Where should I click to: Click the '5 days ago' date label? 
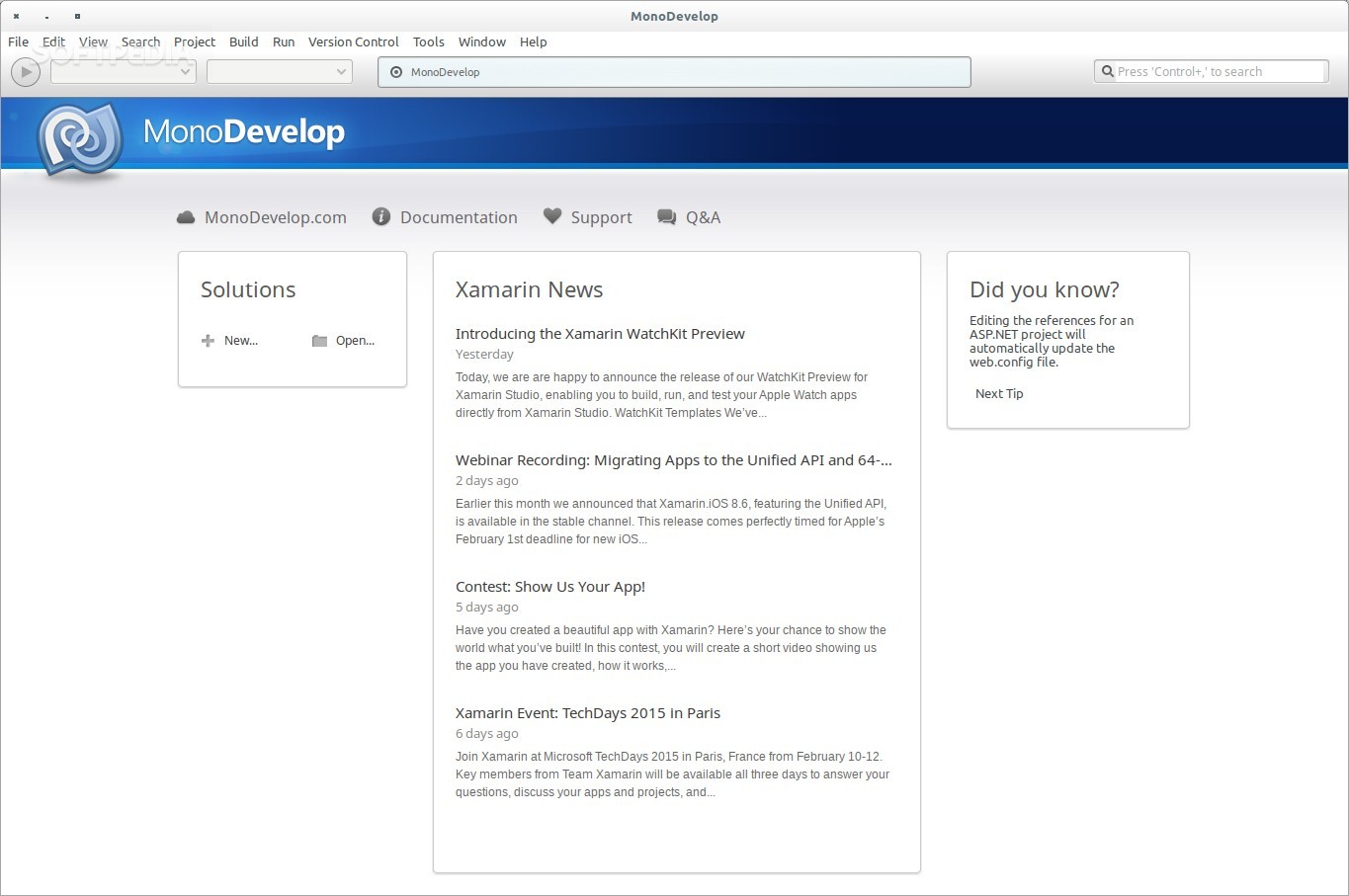pyautogui.click(x=487, y=608)
